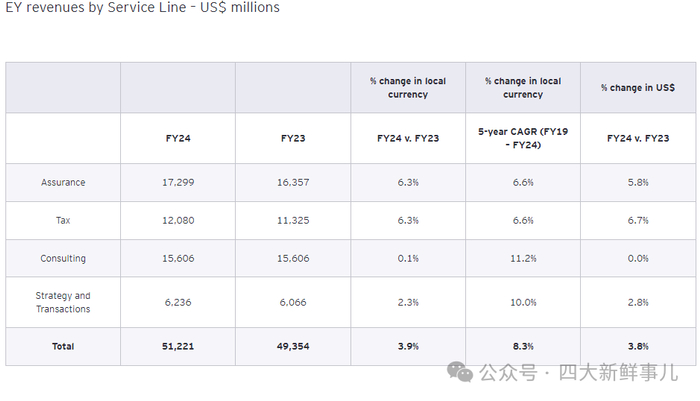Click Assurance's 5.8% US$ change cell
This screenshot has width=700, height=401.
pyautogui.click(x=638, y=183)
